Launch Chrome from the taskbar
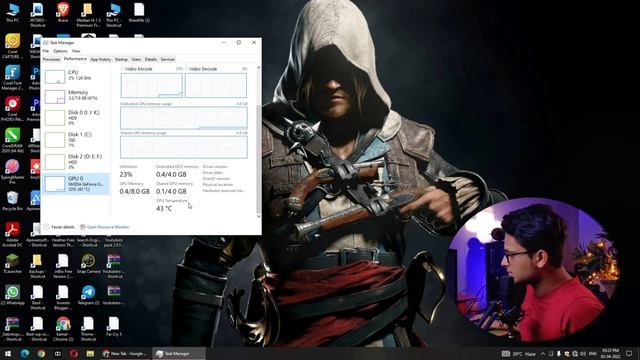 (x=41, y=353)
